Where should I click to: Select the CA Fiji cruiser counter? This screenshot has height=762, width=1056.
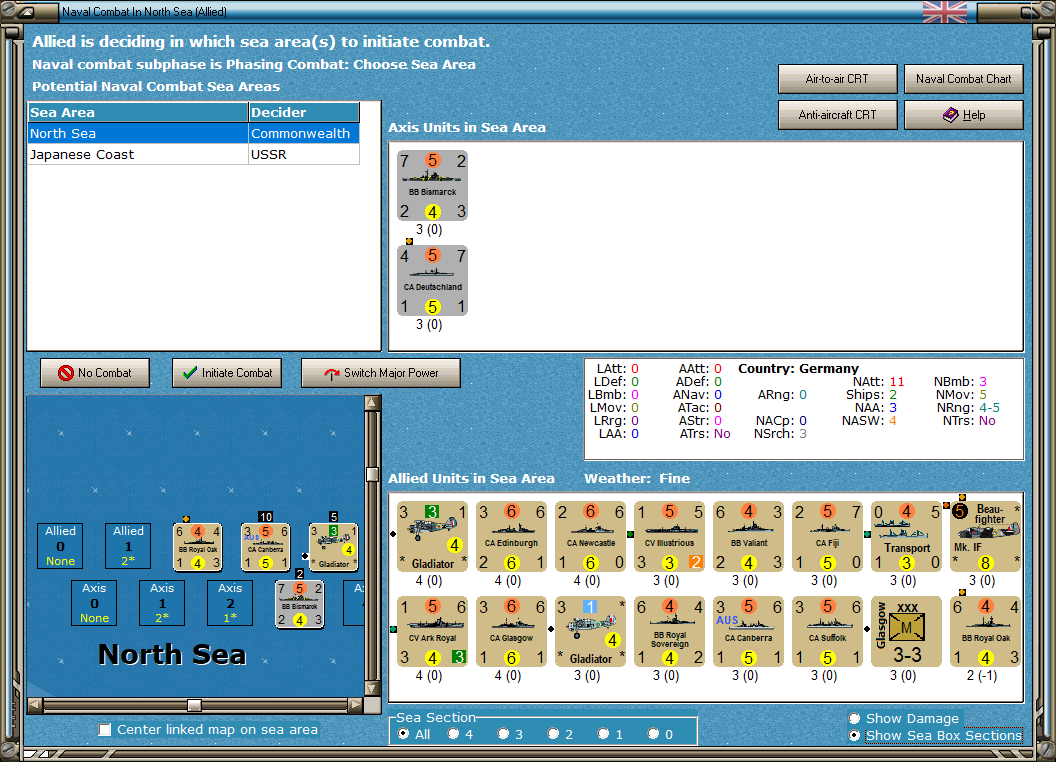point(828,536)
